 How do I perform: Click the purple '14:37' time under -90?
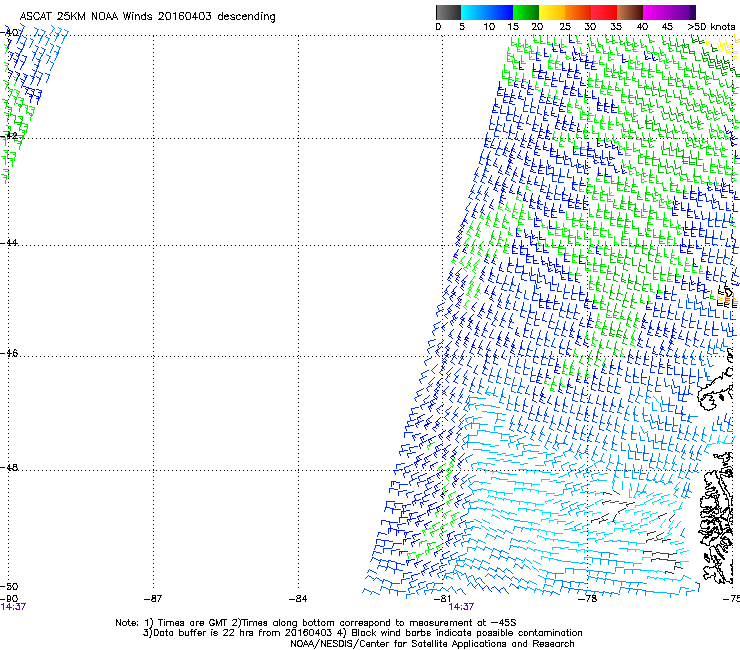(x=13, y=607)
